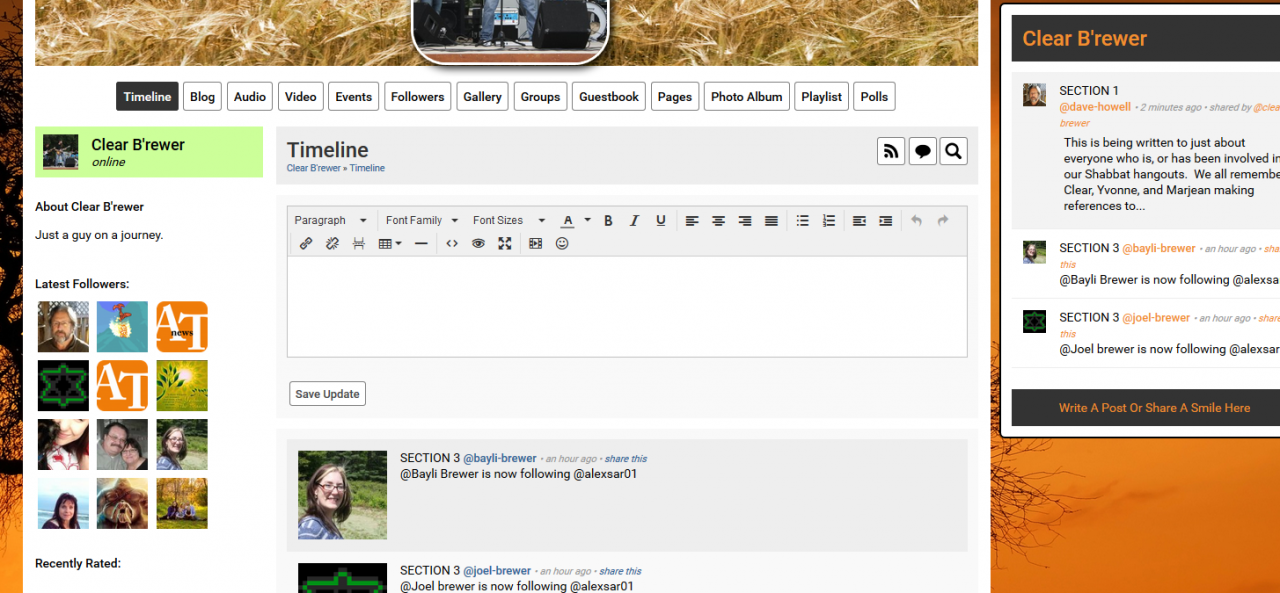The width and height of the screenshot is (1280, 593).
Task: Click the RSS feed icon in Timeline header
Action: (x=891, y=151)
